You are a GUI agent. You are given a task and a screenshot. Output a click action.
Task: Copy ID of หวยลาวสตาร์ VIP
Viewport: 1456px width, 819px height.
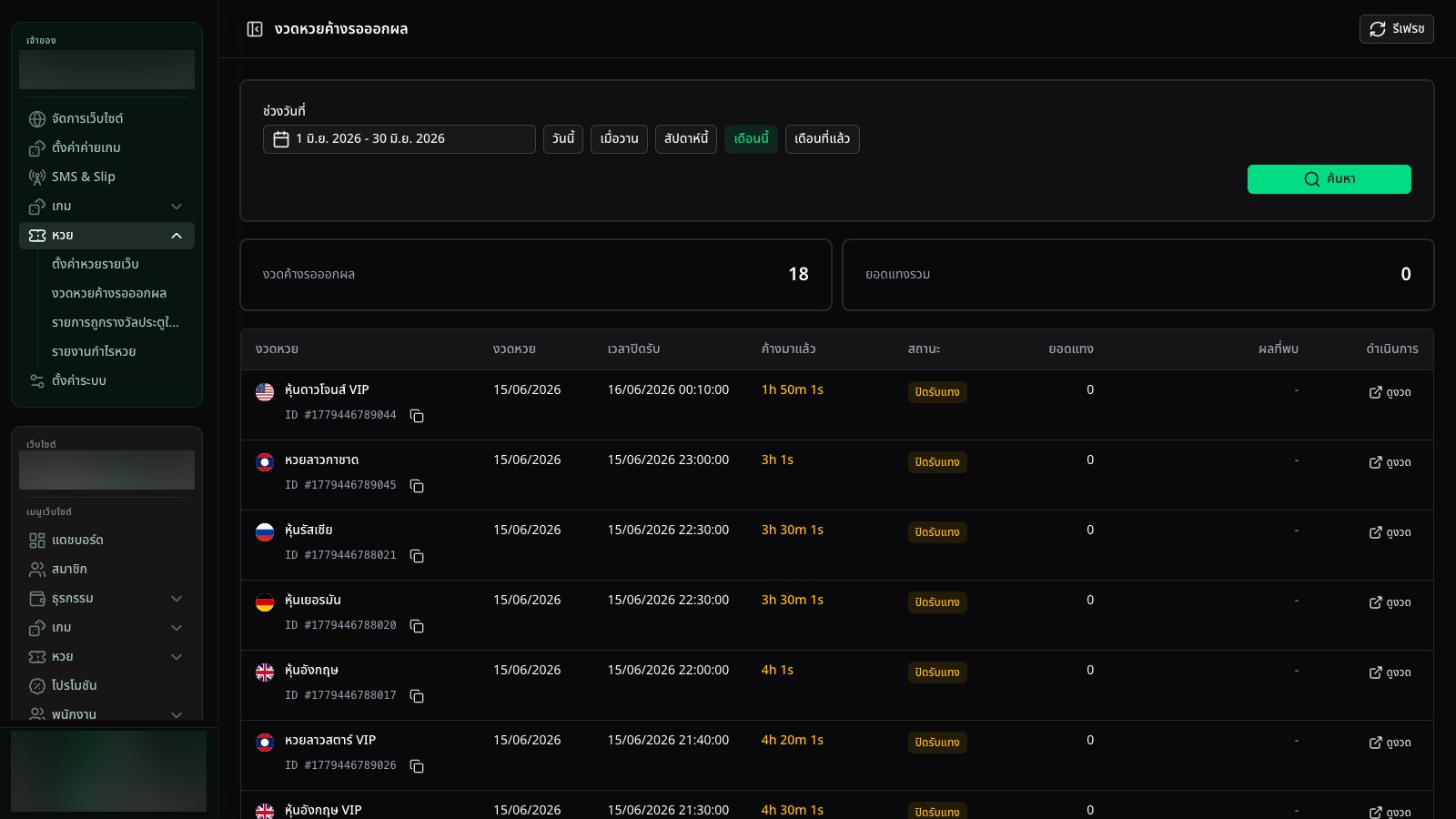pos(417,766)
